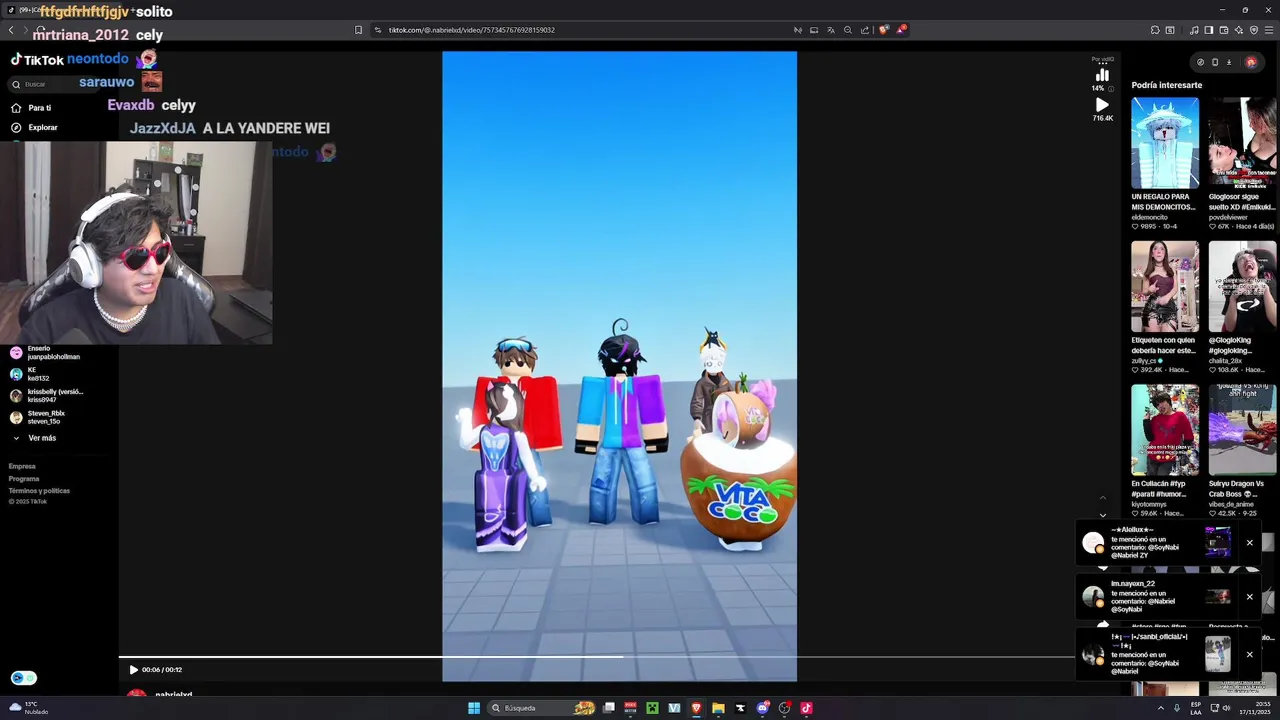The height and width of the screenshot is (720, 1280).
Task: Open Etiqueten con quien debería hacer este thumbnail
Action: pos(1165,286)
